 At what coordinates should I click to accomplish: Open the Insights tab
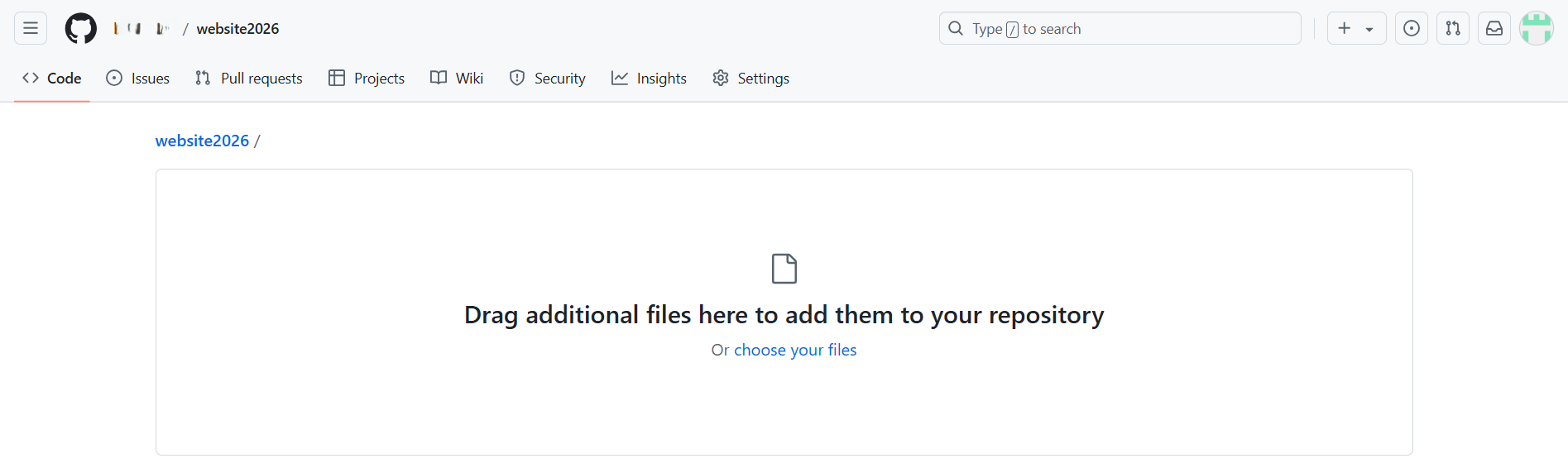650,78
